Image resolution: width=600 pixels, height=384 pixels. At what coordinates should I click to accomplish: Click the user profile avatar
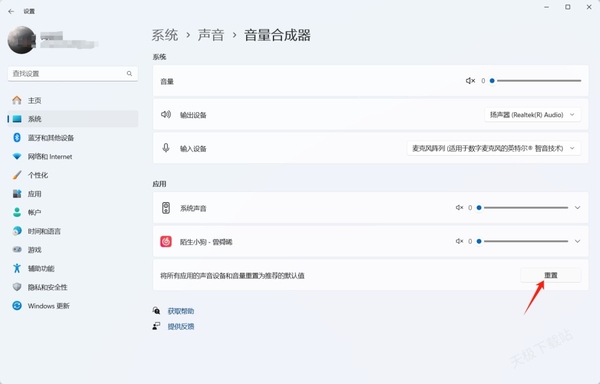coord(22,40)
